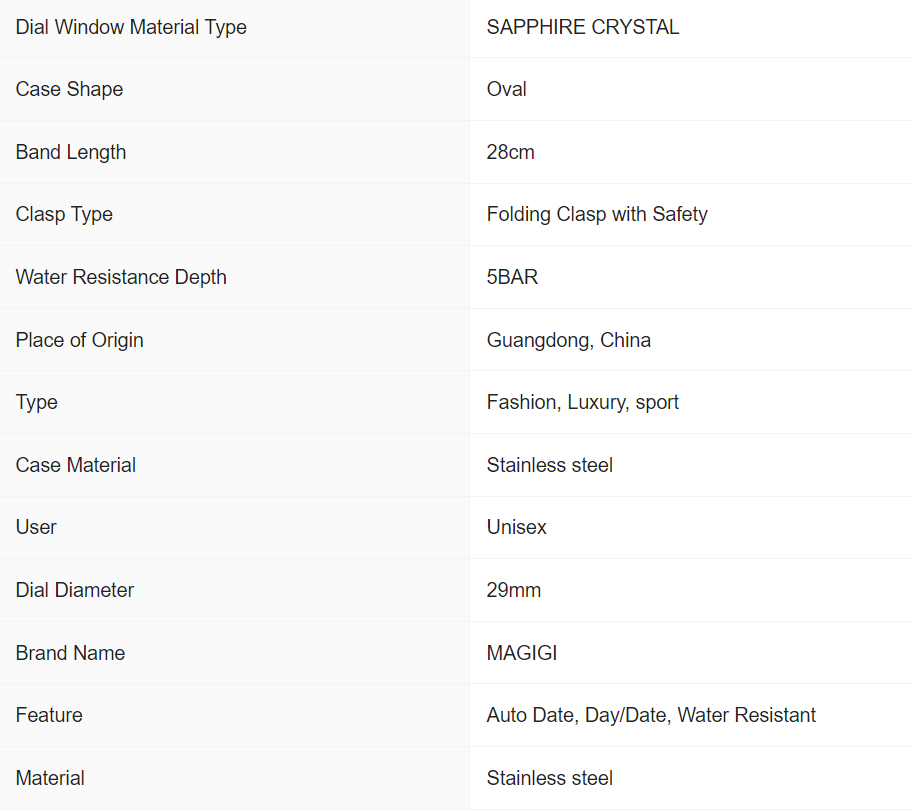Image resolution: width=914 pixels, height=810 pixels.
Task: Click the Unisex user value
Action: pos(516,527)
